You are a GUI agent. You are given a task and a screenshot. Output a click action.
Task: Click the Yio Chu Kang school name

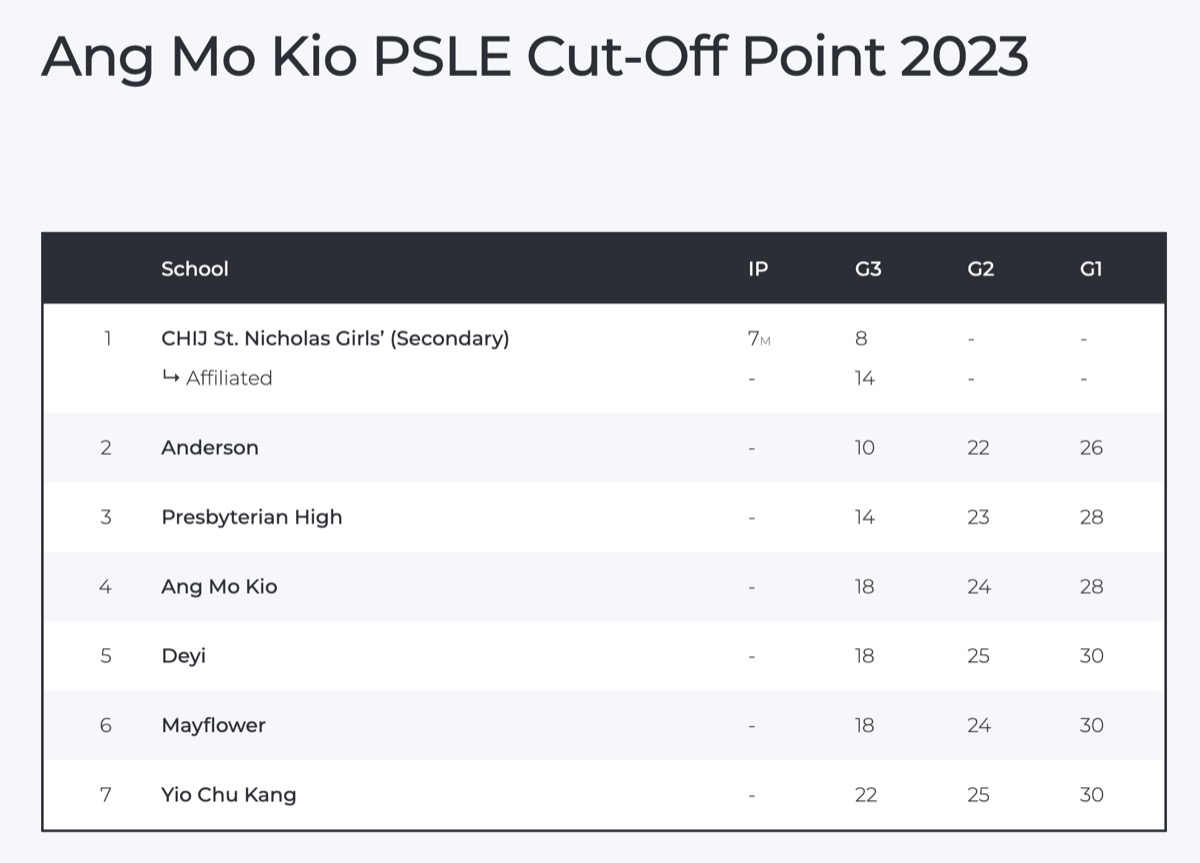point(229,795)
